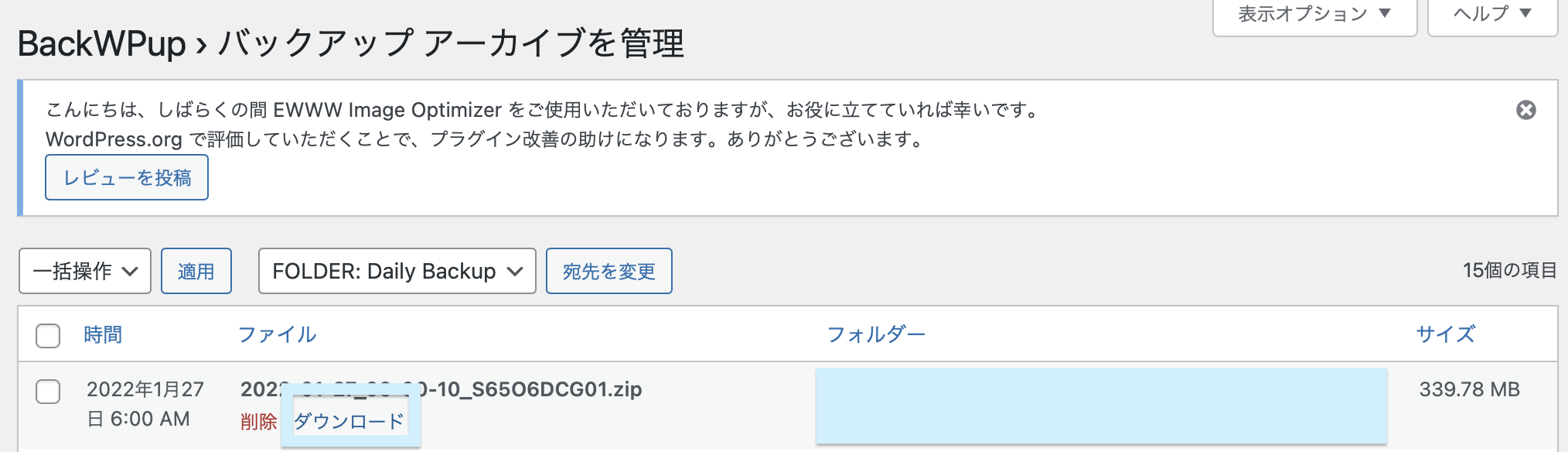Check the 2022年1月27日 backup row checkbox
The image size is (1568, 452).
48,392
